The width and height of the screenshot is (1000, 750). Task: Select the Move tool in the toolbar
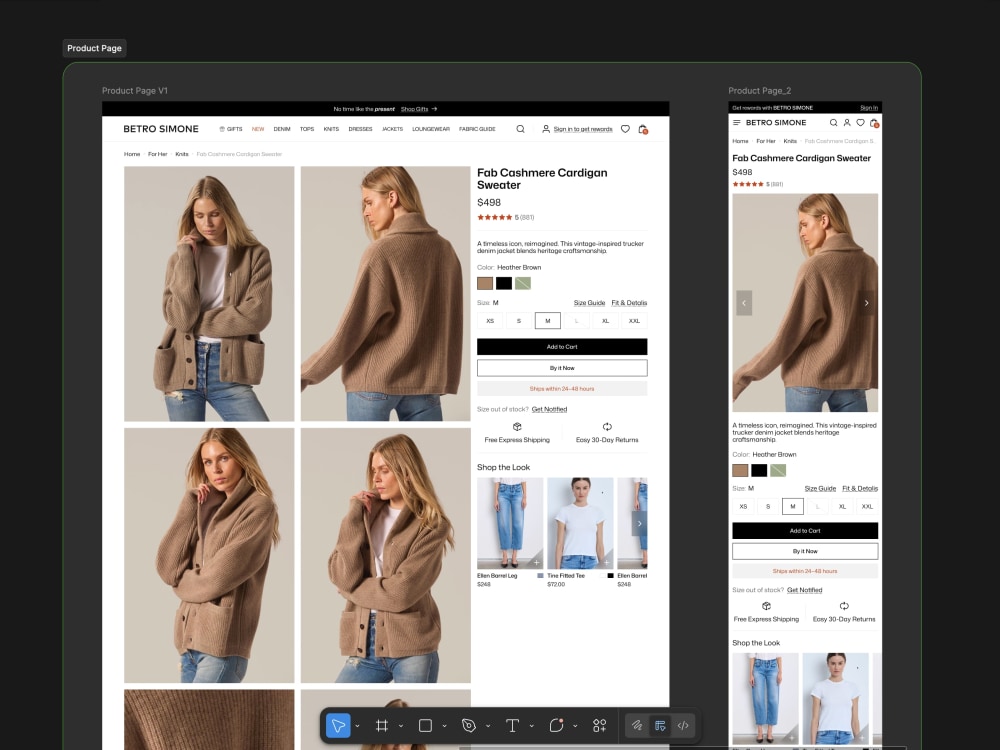pos(338,726)
